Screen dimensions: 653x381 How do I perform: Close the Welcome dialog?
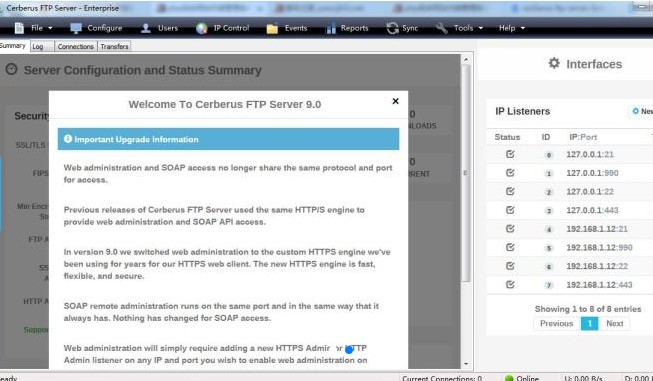[x=395, y=101]
